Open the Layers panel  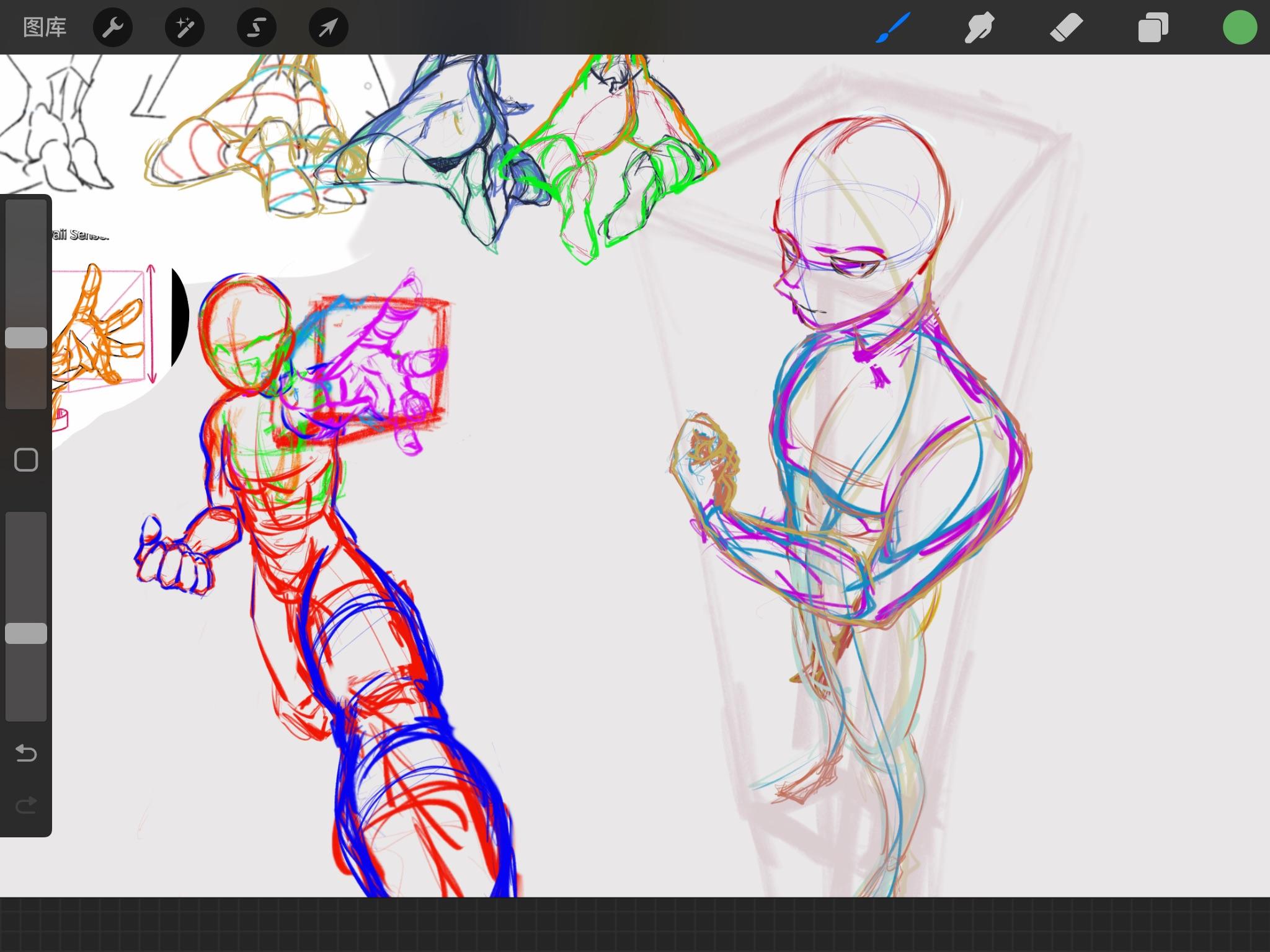1153,27
